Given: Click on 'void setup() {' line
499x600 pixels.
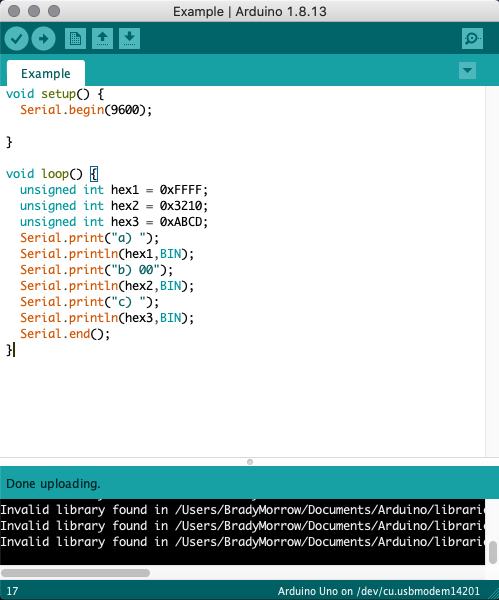Looking at the screenshot, I should (55, 94).
